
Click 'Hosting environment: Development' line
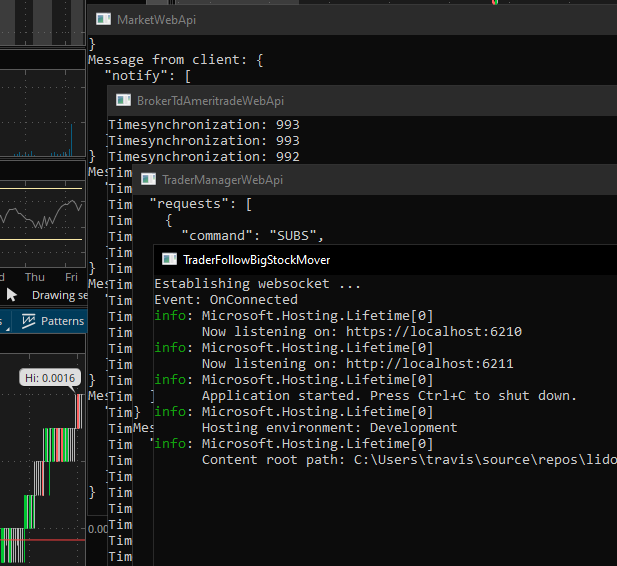329,427
